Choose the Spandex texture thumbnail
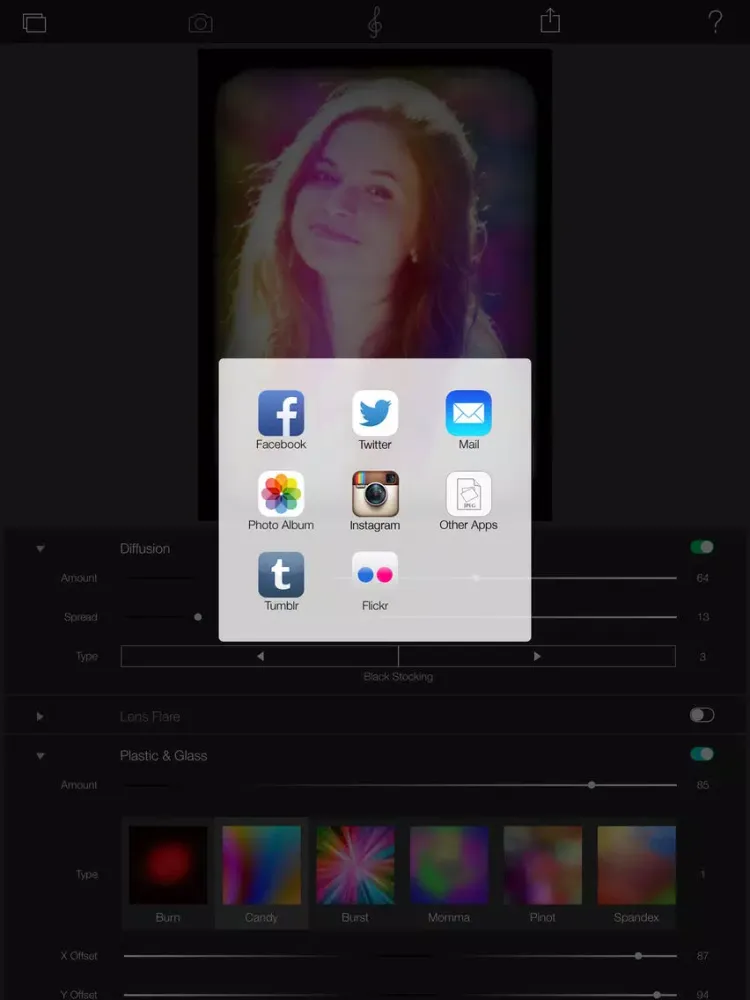Screen dimensions: 750x1000 pos(636,865)
